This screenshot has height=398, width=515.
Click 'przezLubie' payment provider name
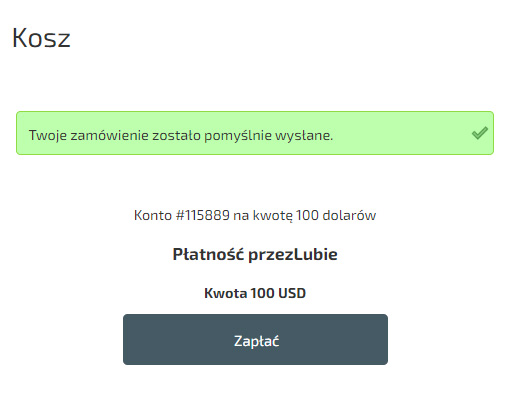pos(293,254)
